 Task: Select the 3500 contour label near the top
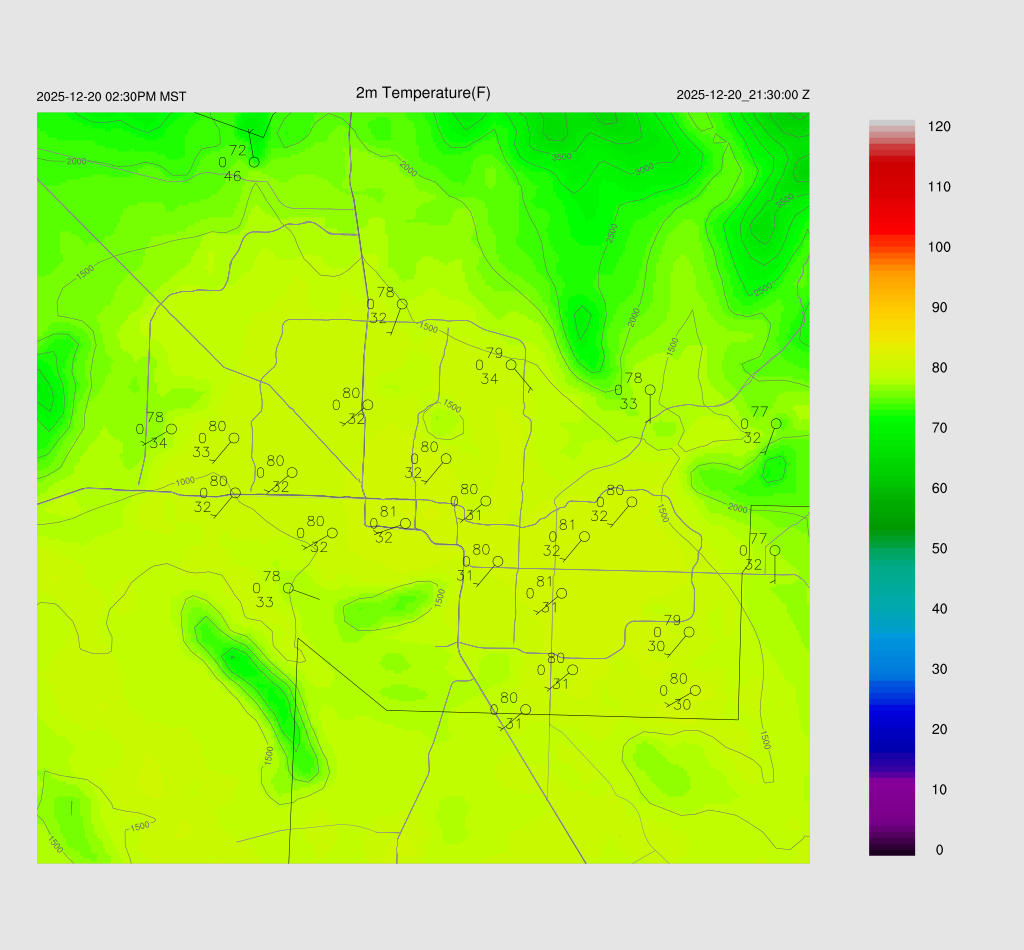pyautogui.click(x=562, y=157)
